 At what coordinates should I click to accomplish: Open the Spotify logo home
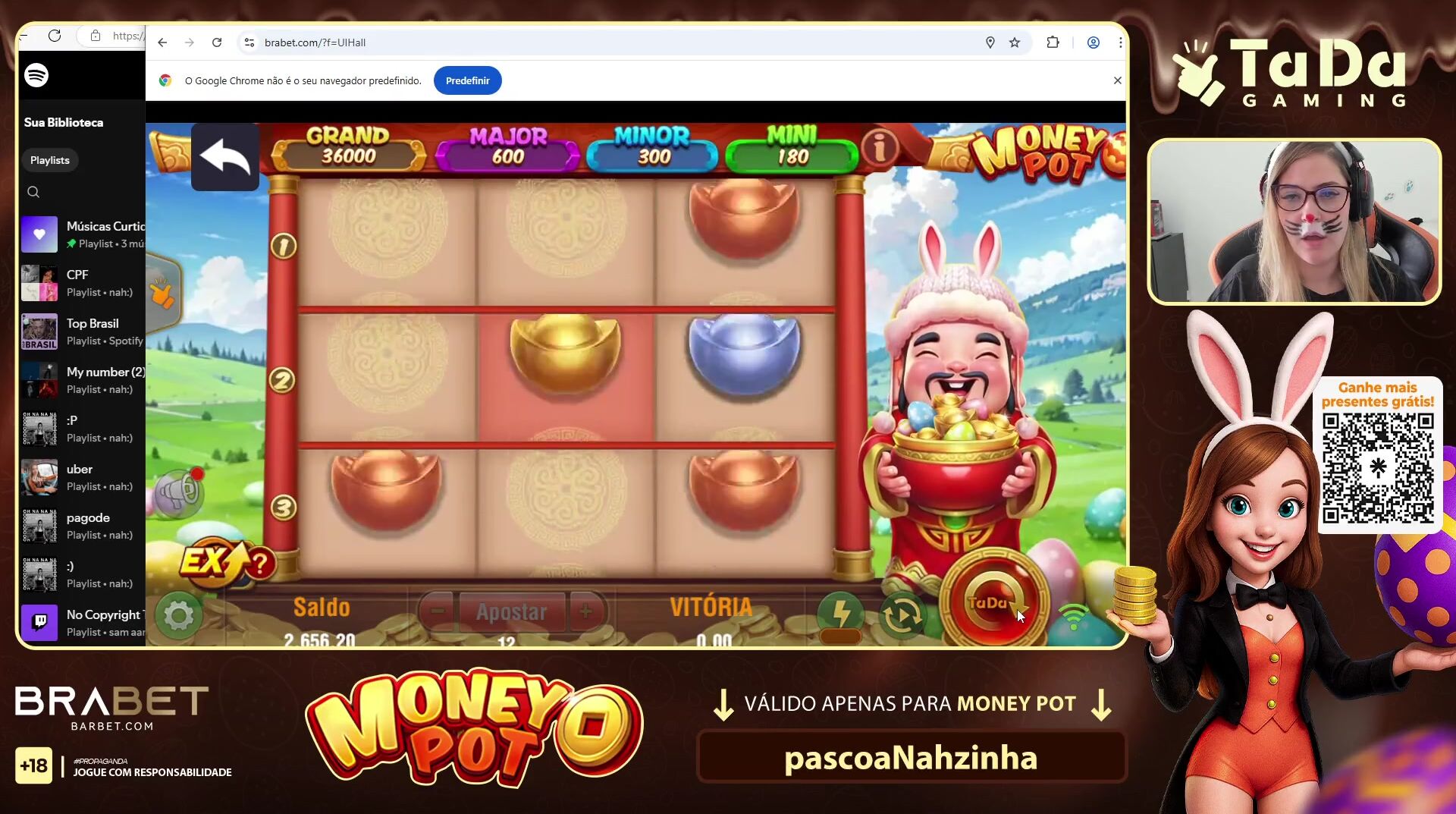coord(36,75)
